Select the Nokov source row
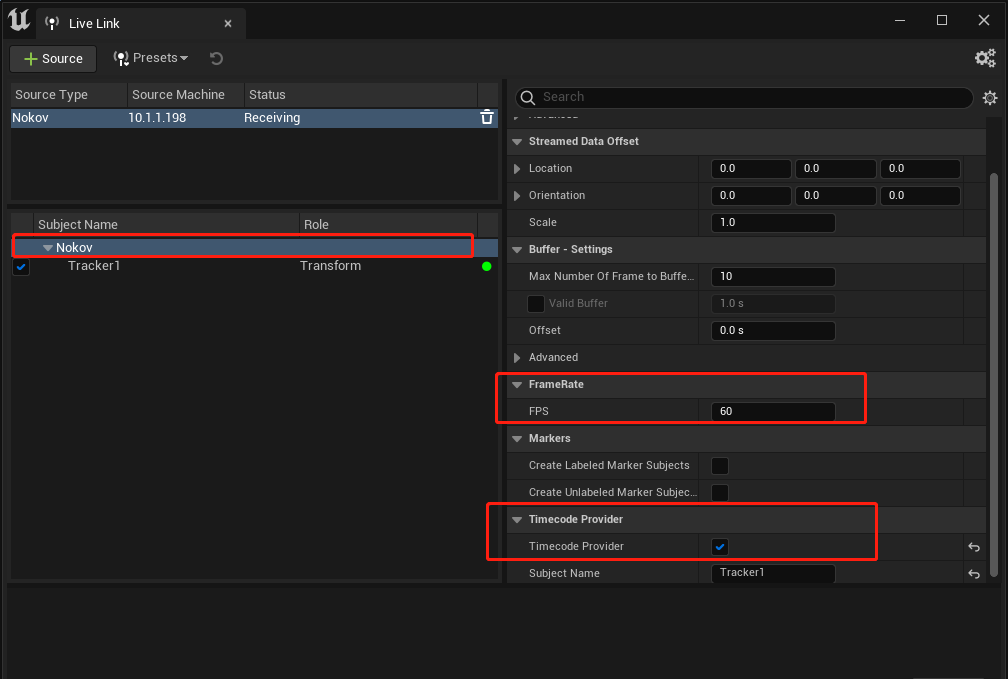This screenshot has height=679, width=1008. (254, 118)
